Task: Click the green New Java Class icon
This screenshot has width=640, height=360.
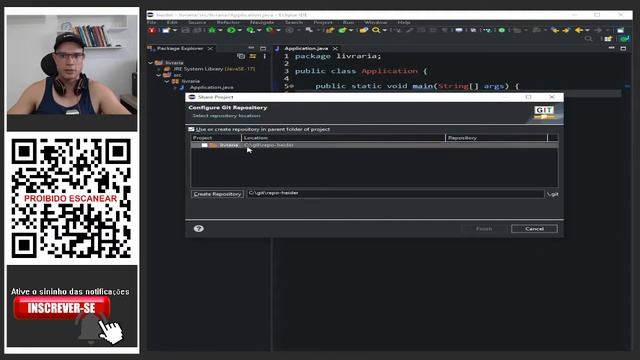Action: coord(342,30)
